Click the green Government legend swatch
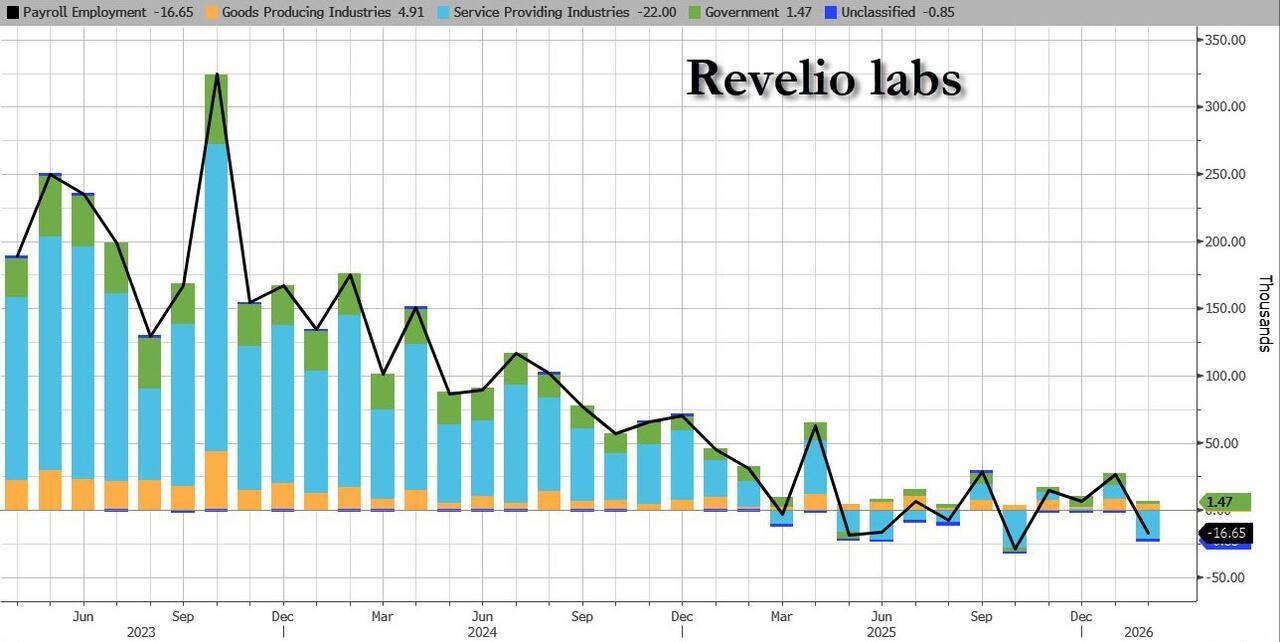The width and height of the screenshot is (1280, 642). (695, 13)
